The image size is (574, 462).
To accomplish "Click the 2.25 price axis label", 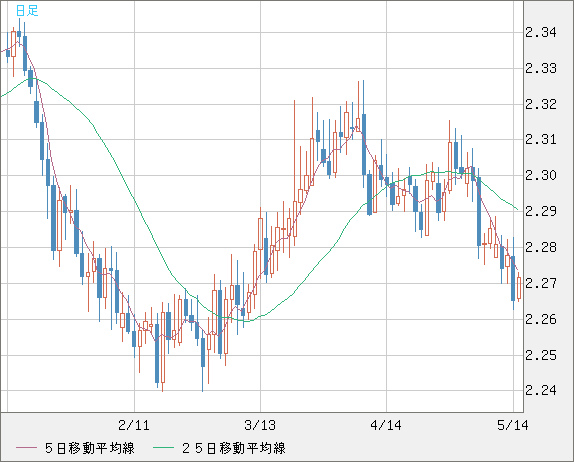I will click(541, 355).
